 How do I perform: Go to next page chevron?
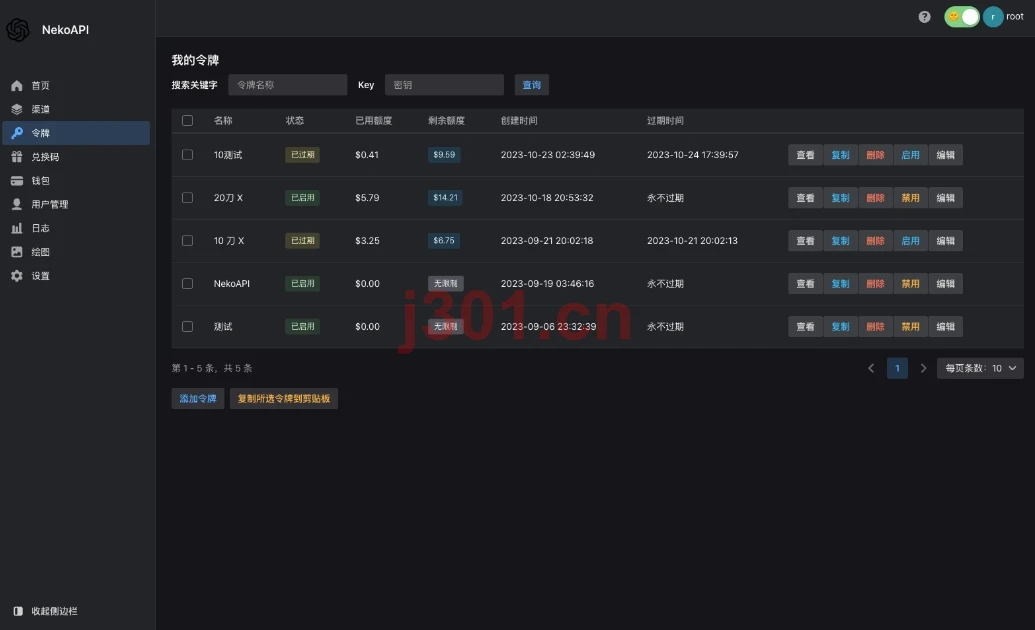pyautogui.click(x=923, y=368)
